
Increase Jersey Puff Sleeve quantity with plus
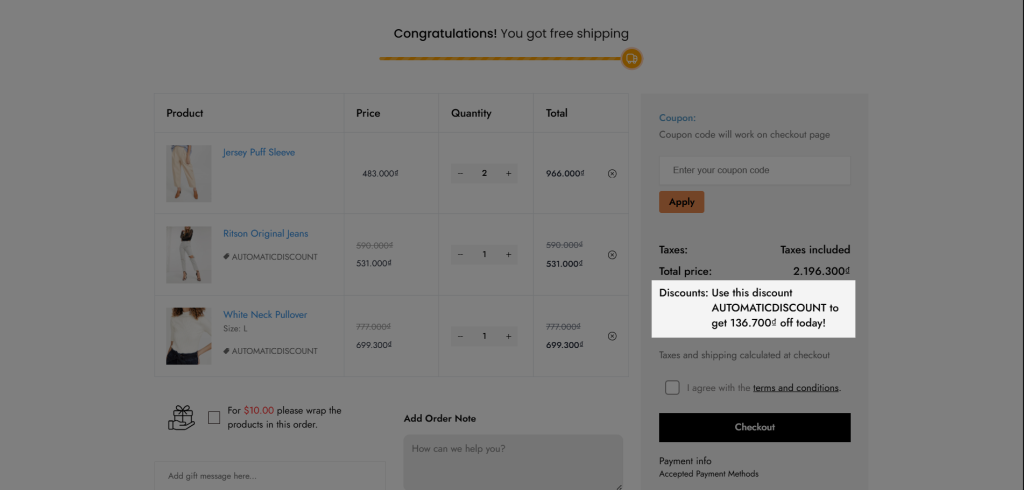508,174
